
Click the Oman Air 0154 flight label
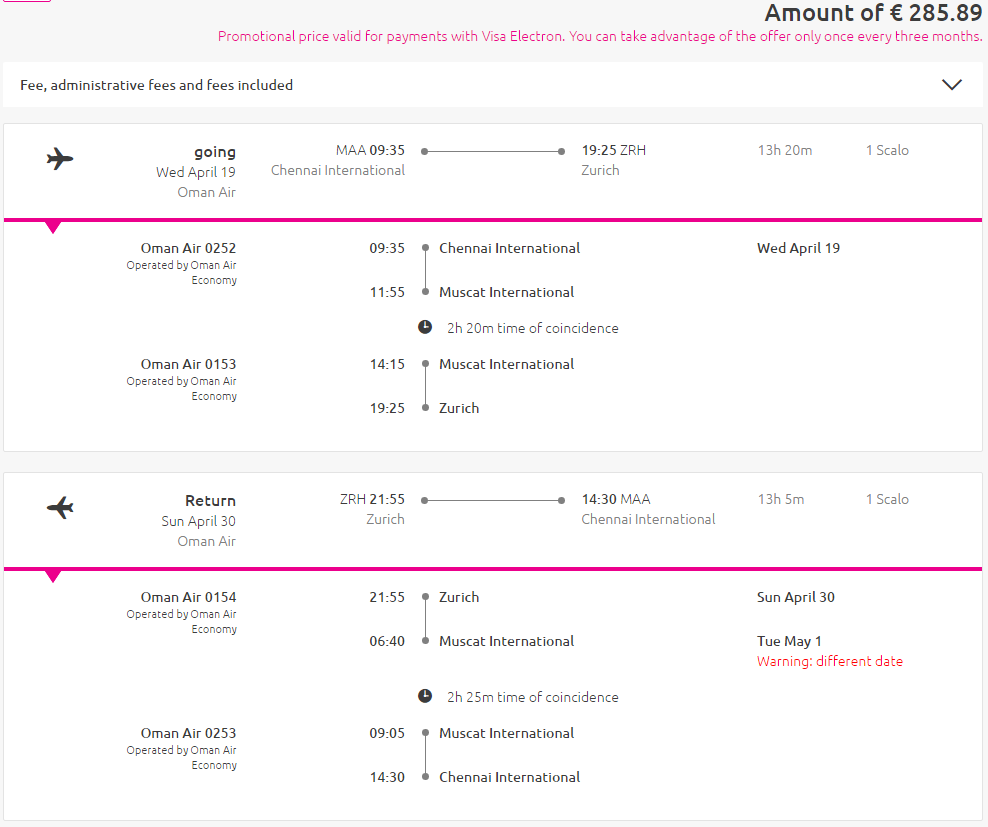(x=188, y=597)
